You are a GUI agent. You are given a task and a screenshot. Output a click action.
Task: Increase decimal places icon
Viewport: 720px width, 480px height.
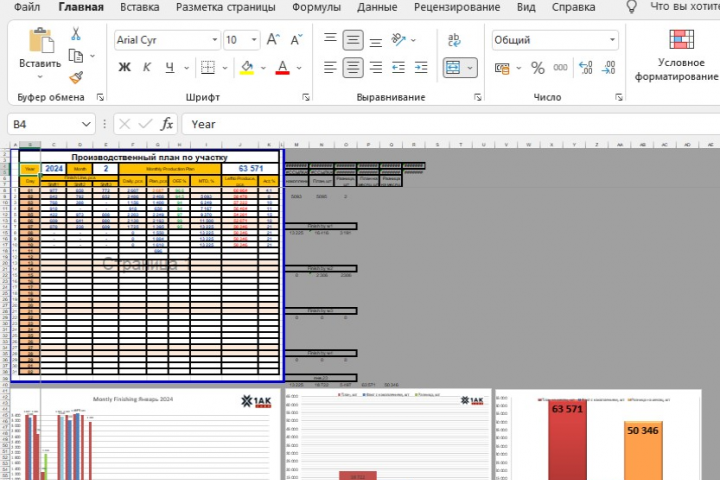(585, 68)
